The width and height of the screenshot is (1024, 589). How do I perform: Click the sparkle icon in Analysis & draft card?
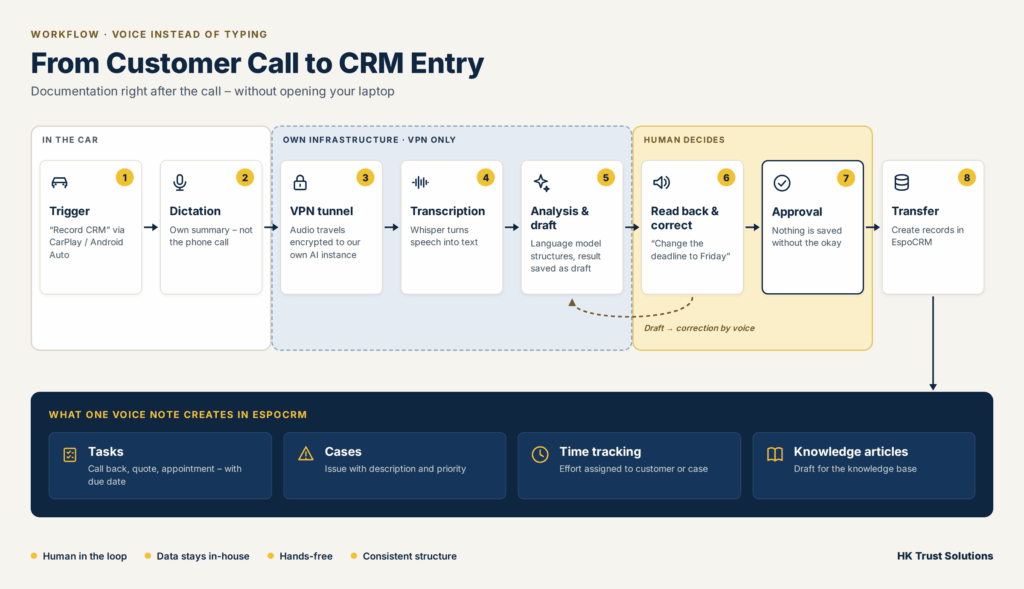point(541,183)
